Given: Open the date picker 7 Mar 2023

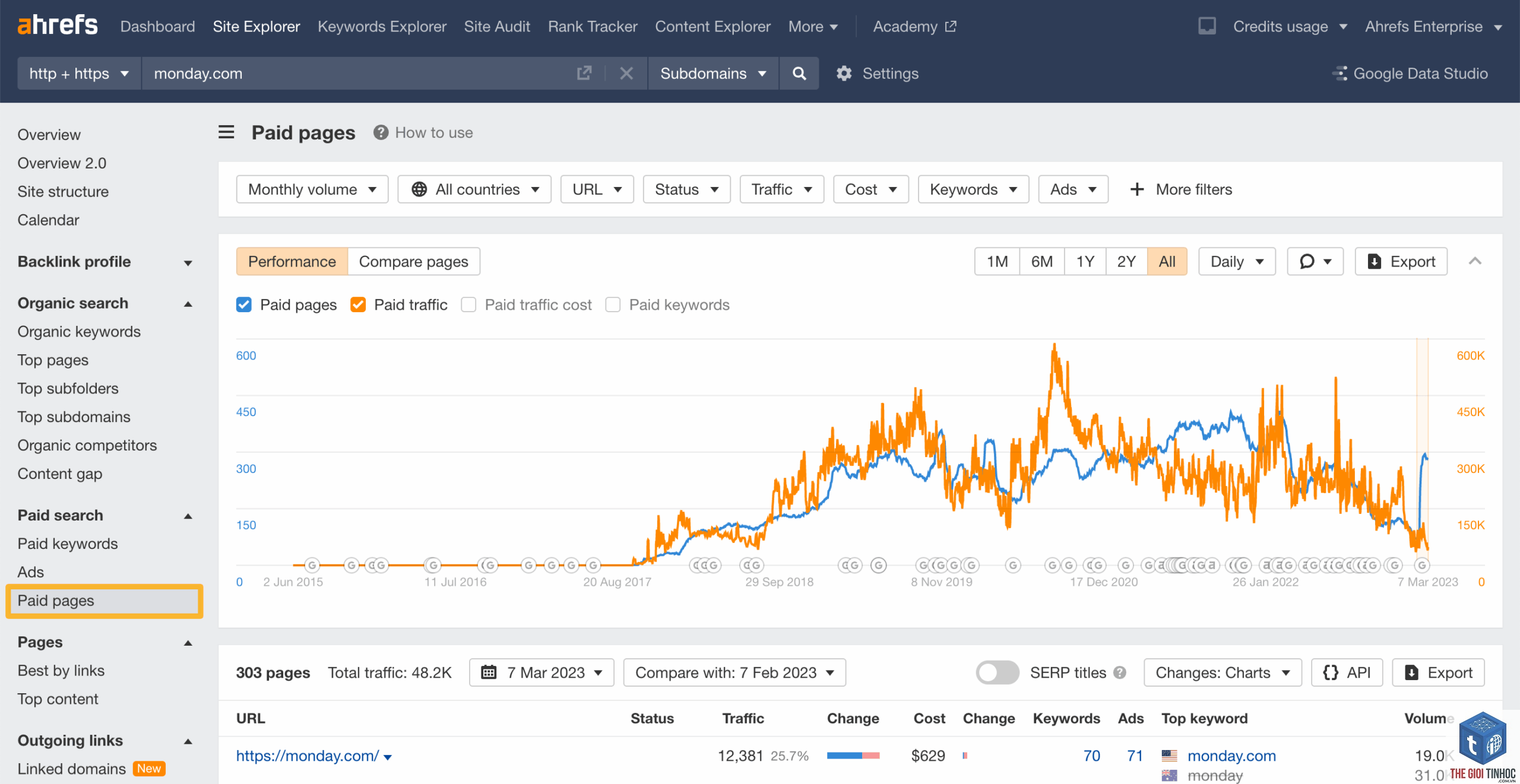Looking at the screenshot, I should coord(541,672).
